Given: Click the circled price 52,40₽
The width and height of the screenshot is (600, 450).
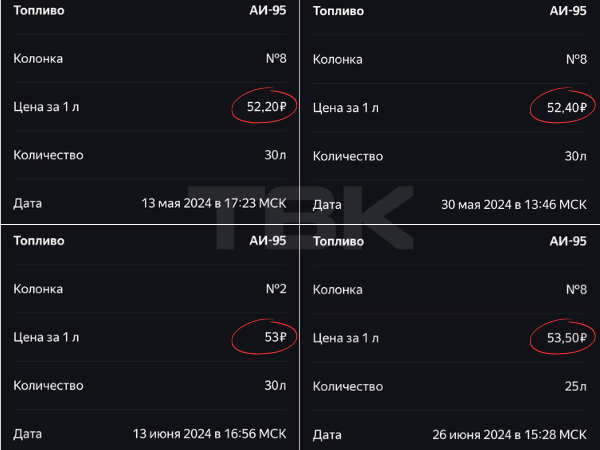Looking at the screenshot, I should click(x=567, y=108).
